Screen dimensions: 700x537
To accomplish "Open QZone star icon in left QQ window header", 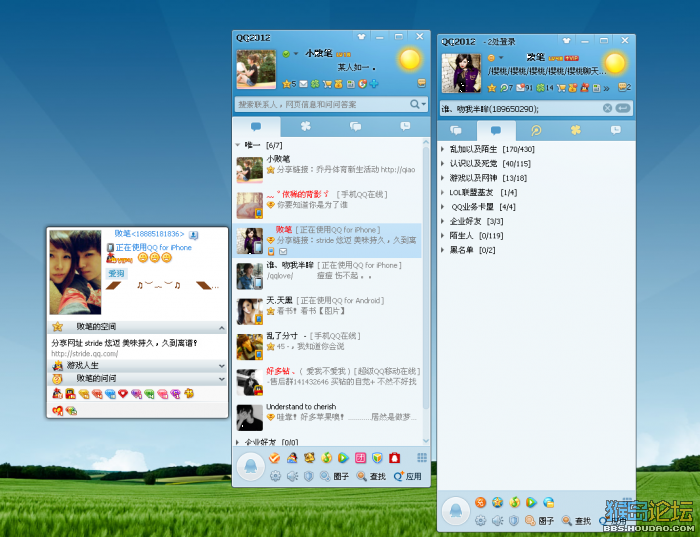I will coord(287,84).
